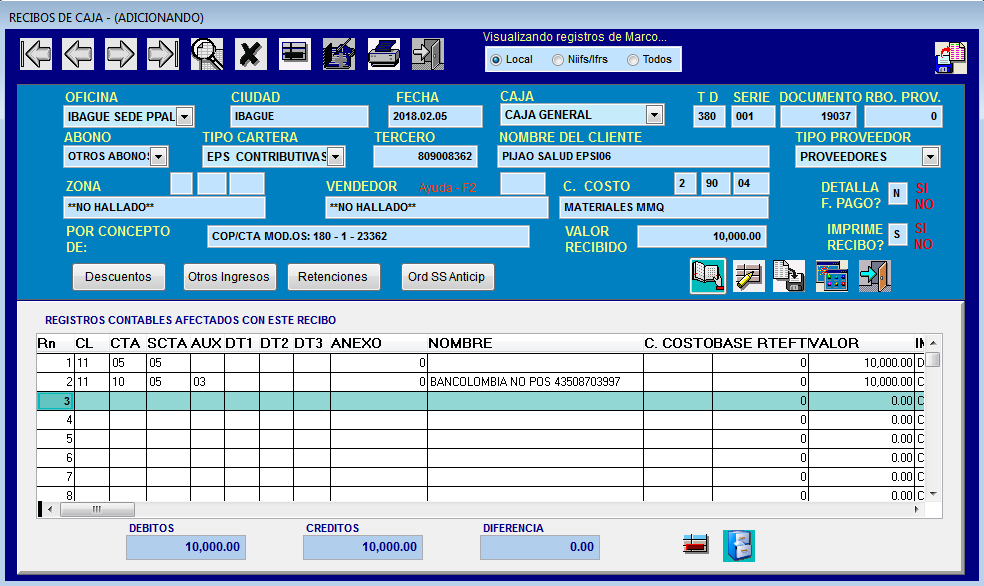Select the Todos radio option
The width and height of the screenshot is (984, 586).
(633, 60)
